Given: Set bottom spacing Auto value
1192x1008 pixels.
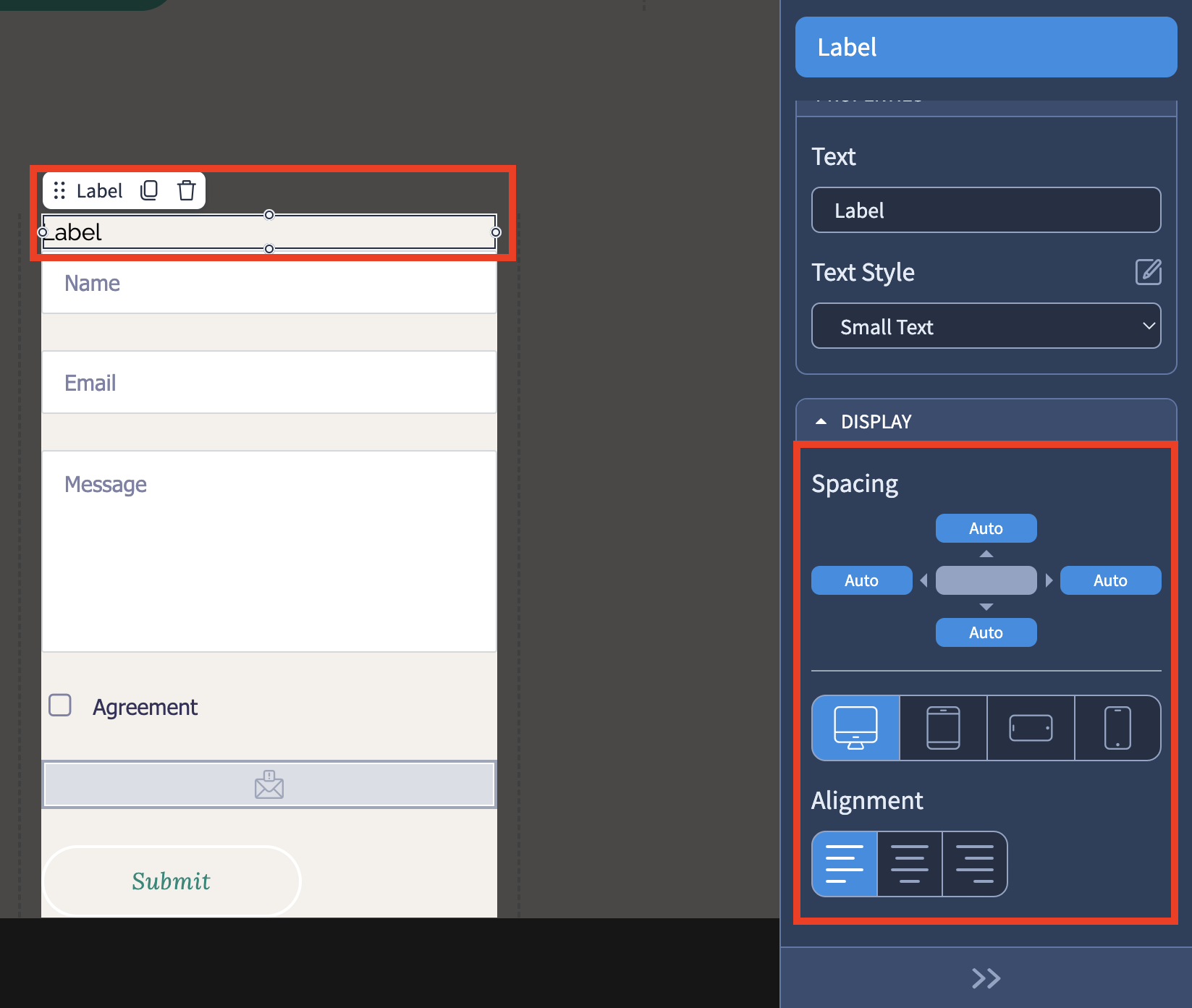Looking at the screenshot, I should pos(986,632).
